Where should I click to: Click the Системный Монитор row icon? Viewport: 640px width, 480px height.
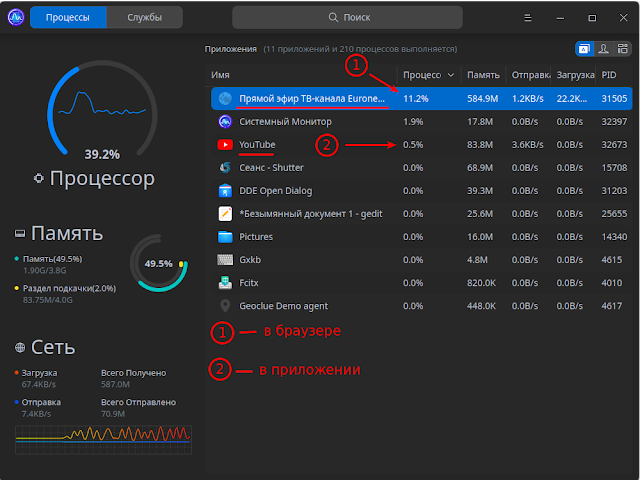pos(225,122)
